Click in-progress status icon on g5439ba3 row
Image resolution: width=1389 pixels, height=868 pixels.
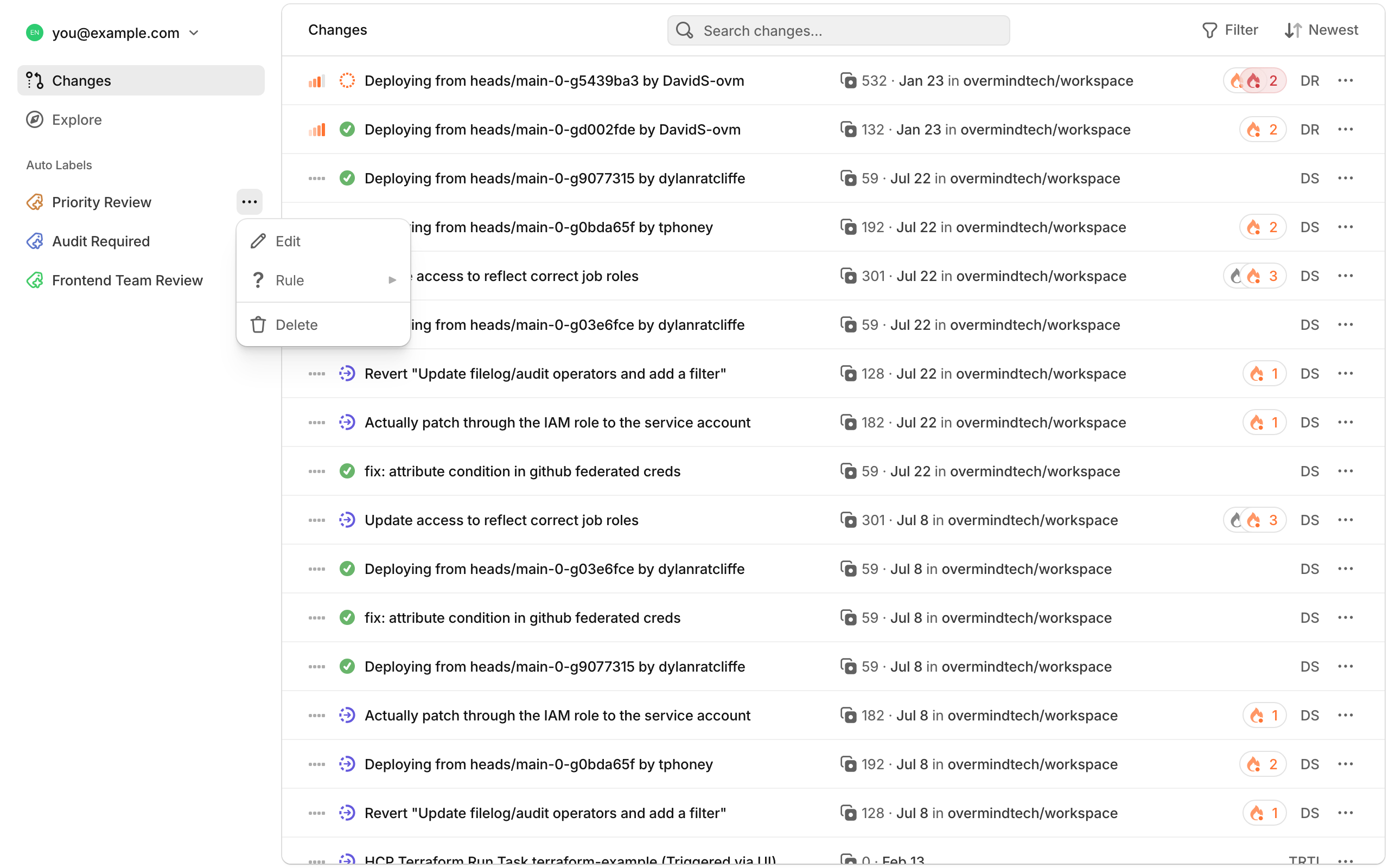pos(347,80)
